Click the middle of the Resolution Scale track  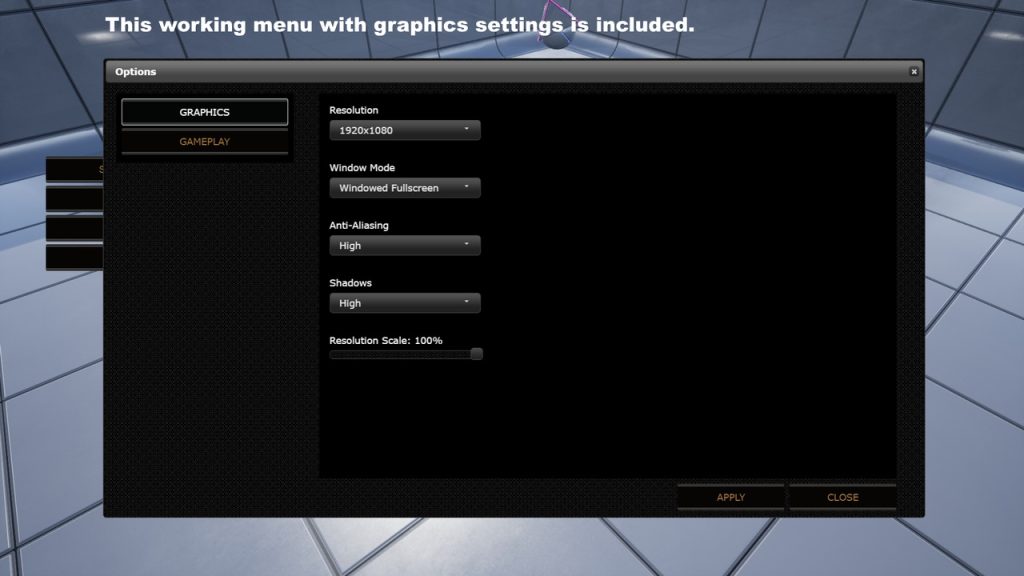(403, 354)
